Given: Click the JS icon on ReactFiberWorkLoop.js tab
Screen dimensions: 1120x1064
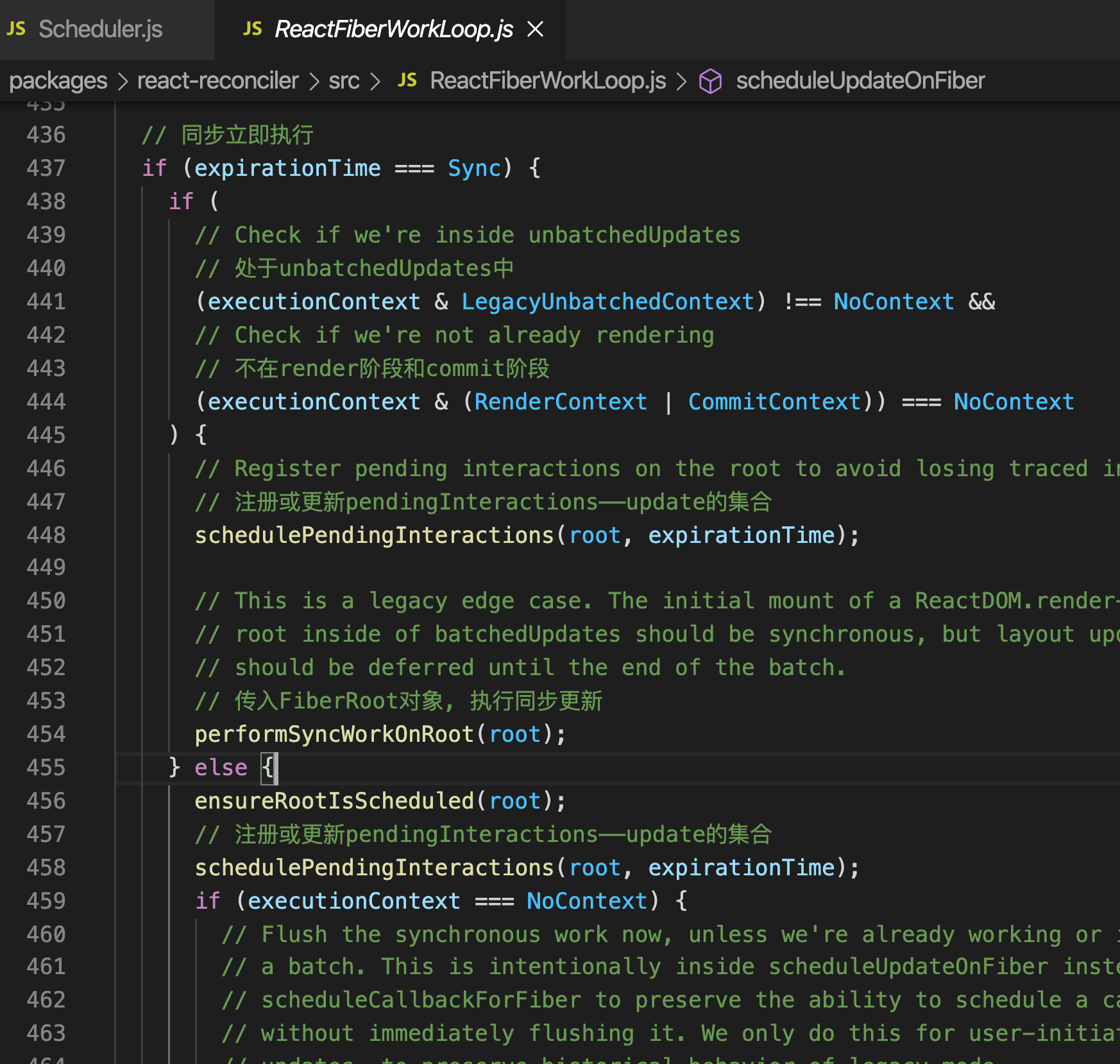Looking at the screenshot, I should (253, 29).
